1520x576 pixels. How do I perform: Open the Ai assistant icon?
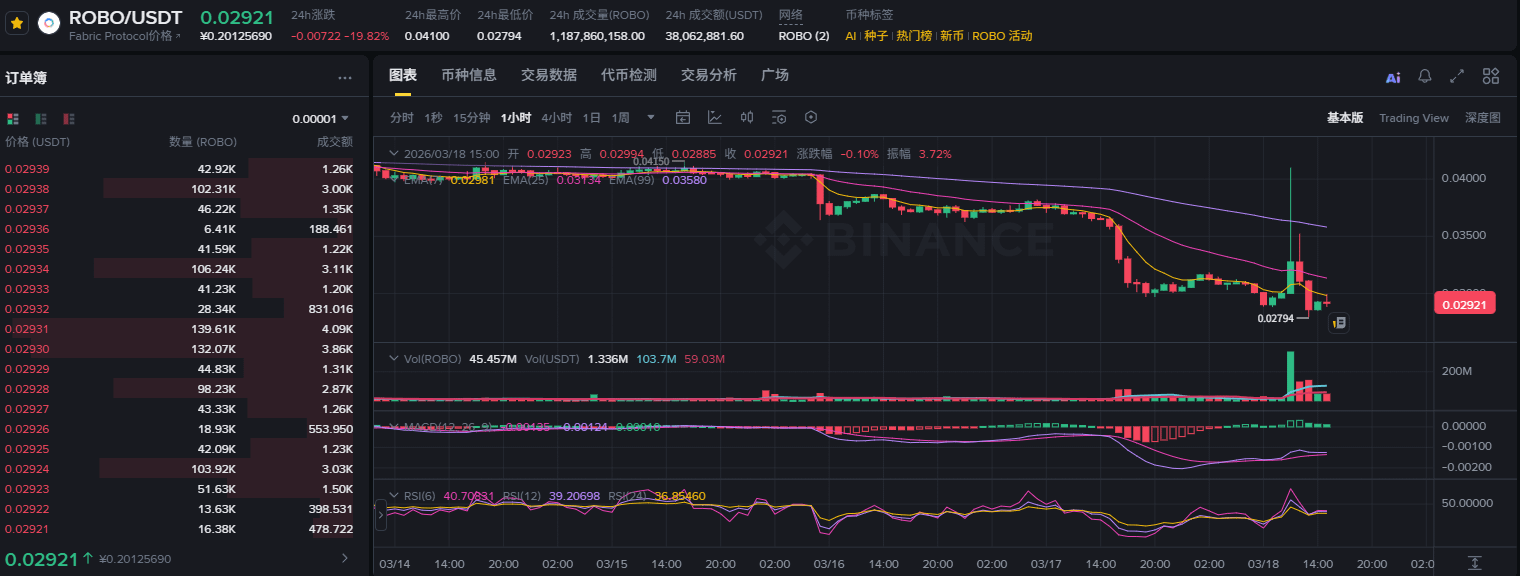point(1393,77)
